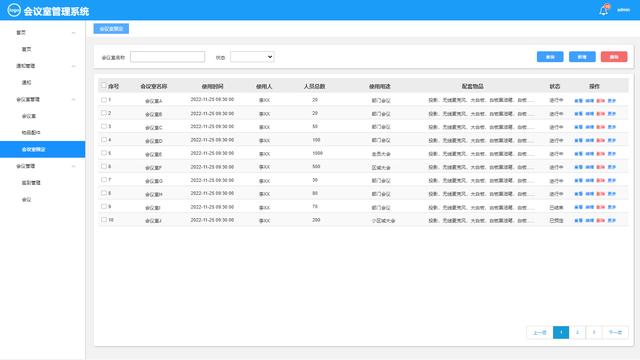
Task: Check the box for row number 1
Action: pos(104,100)
